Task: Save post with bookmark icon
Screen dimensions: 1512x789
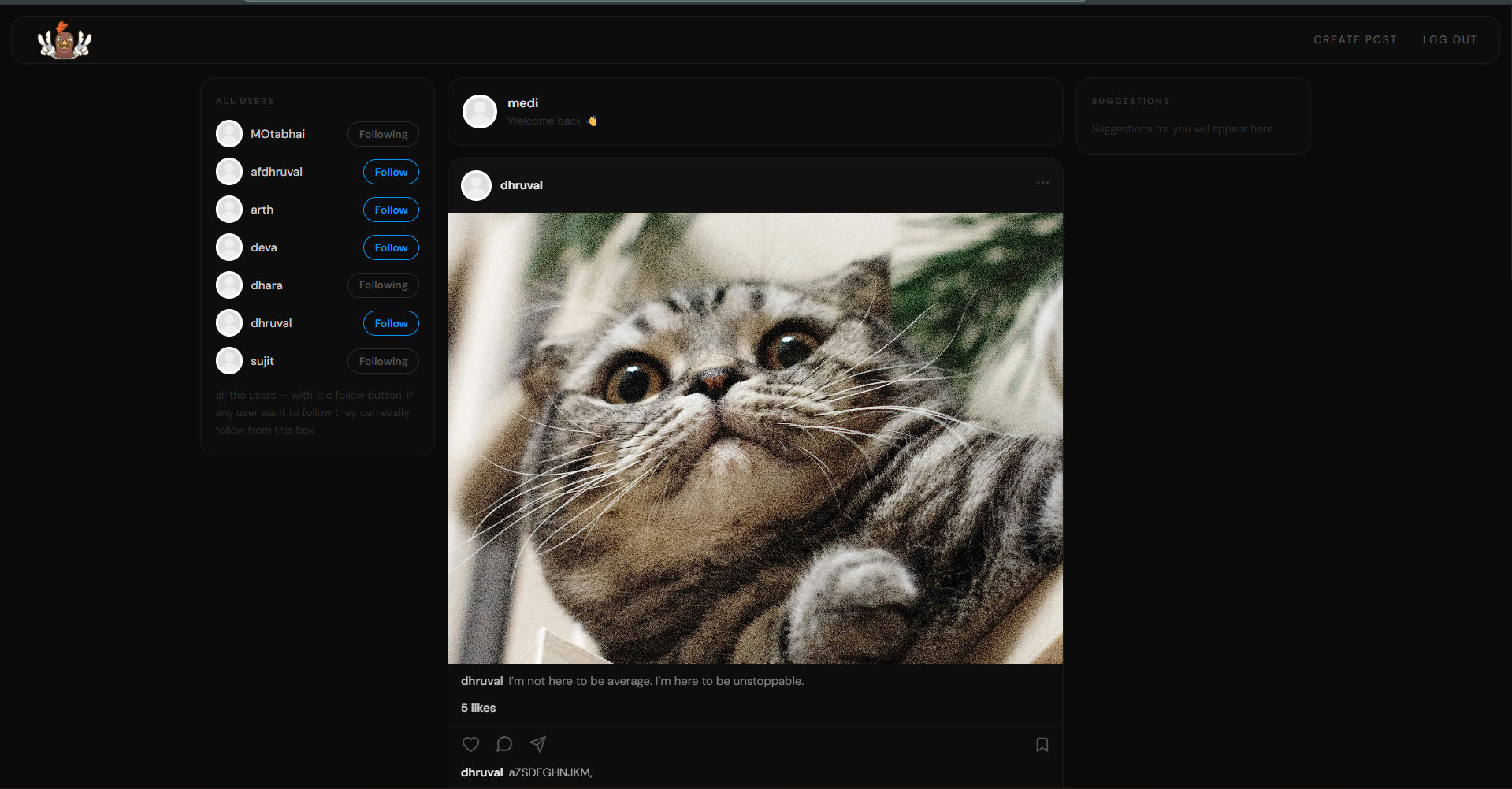Action: point(1042,745)
